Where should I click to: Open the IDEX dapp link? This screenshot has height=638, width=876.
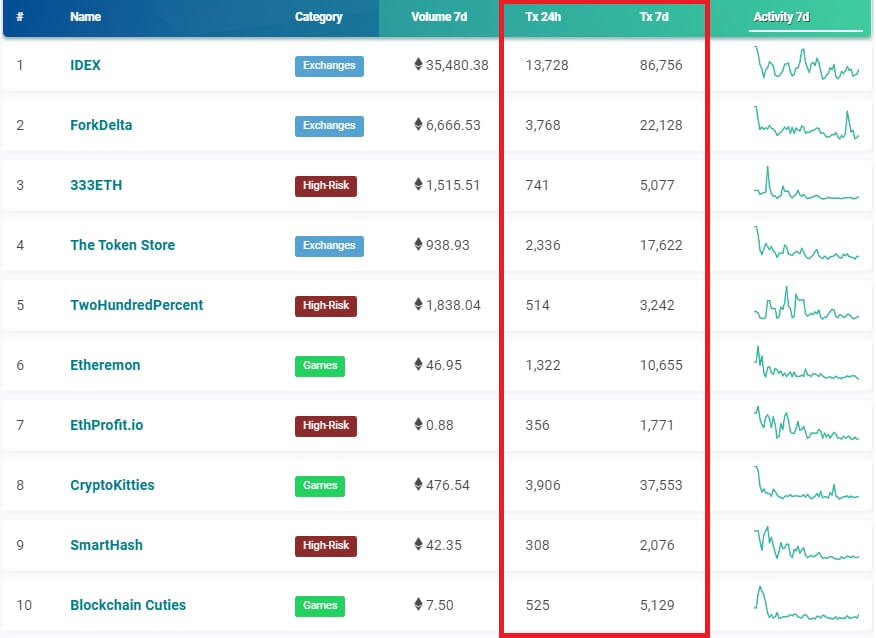[85, 65]
